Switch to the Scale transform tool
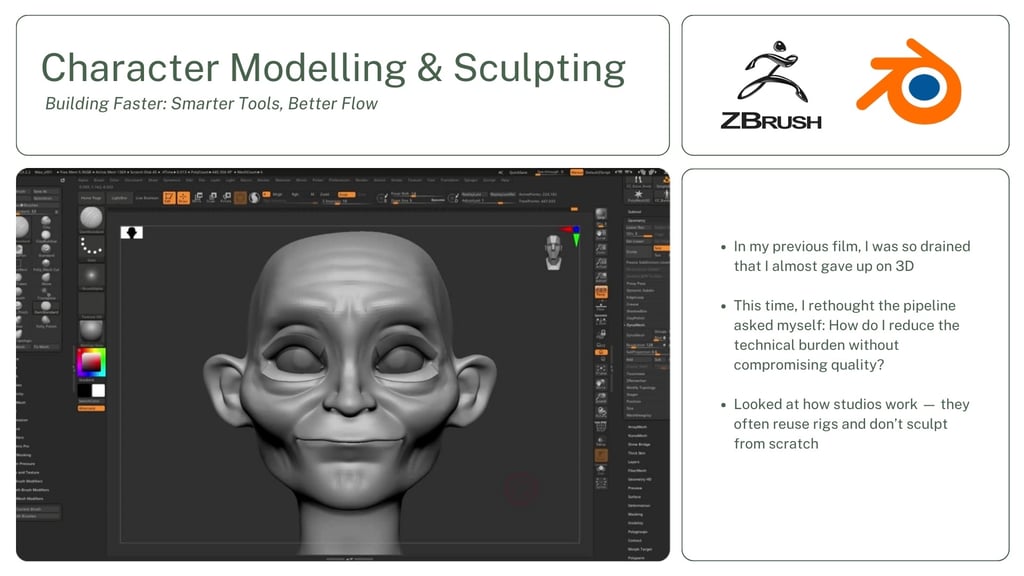Image resolution: width=1024 pixels, height=576 pixels. pyautogui.click(x=212, y=197)
